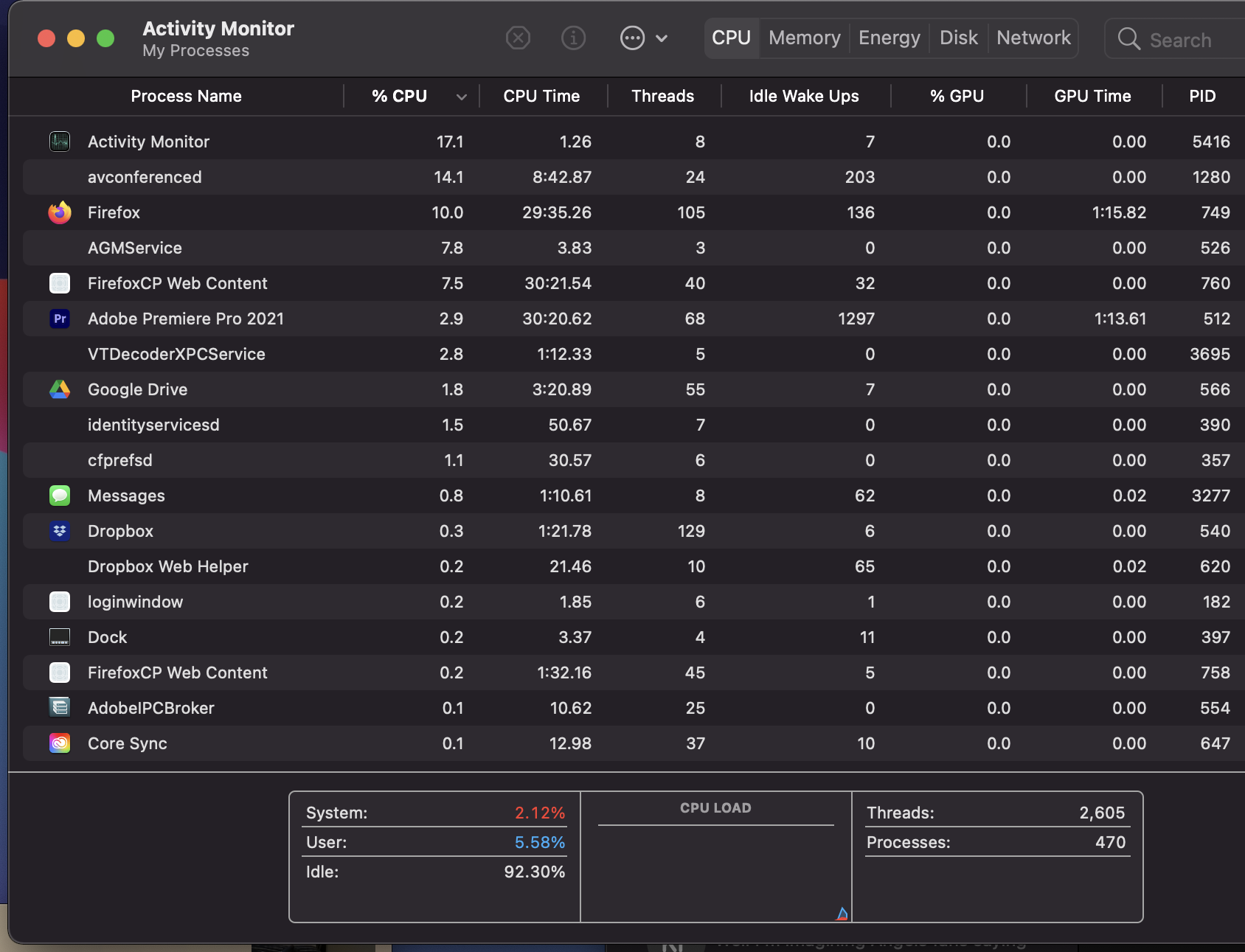Click the Activity Monitor process icon
Screen dimensions: 1245x952
click(x=60, y=141)
